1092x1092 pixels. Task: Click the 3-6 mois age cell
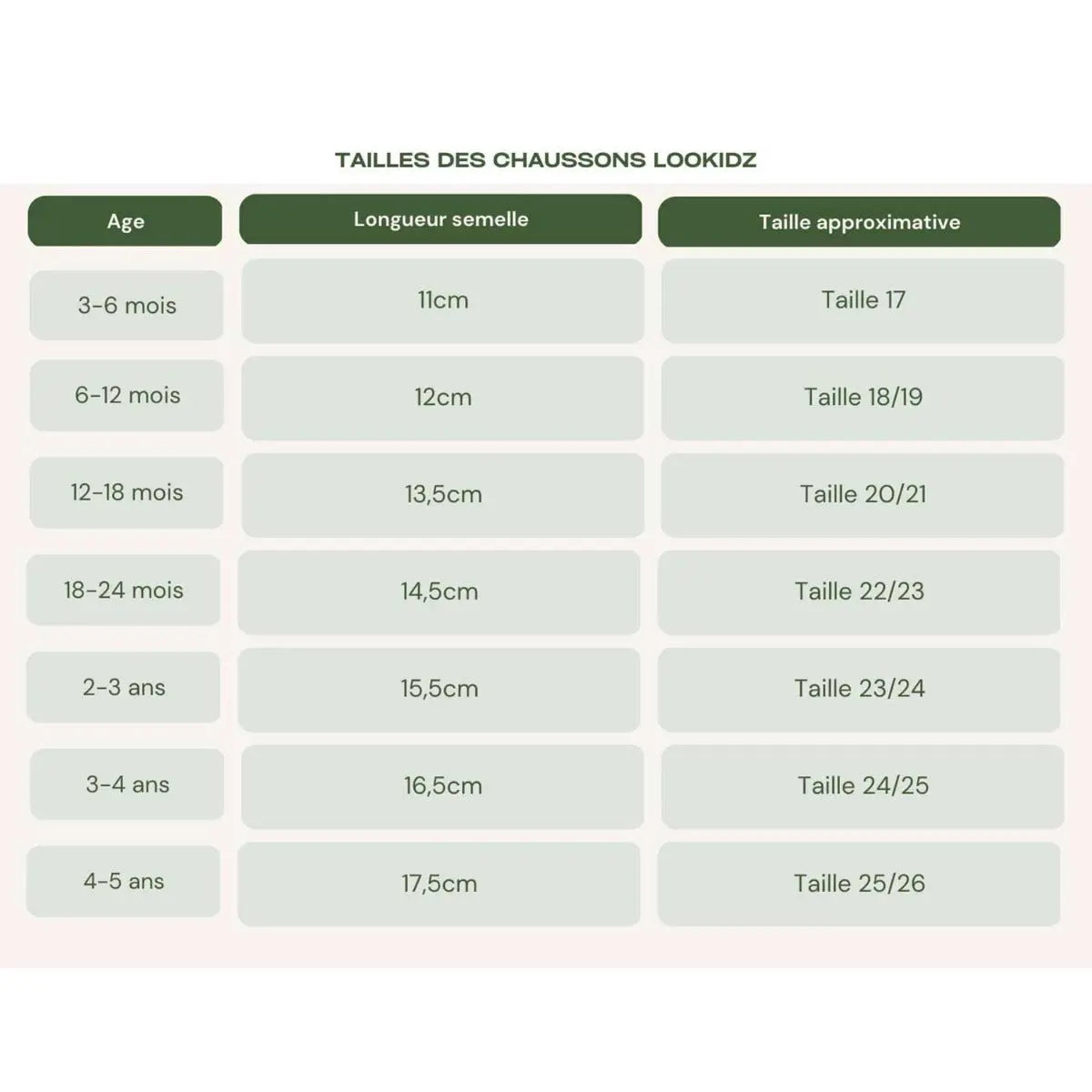click(126, 306)
